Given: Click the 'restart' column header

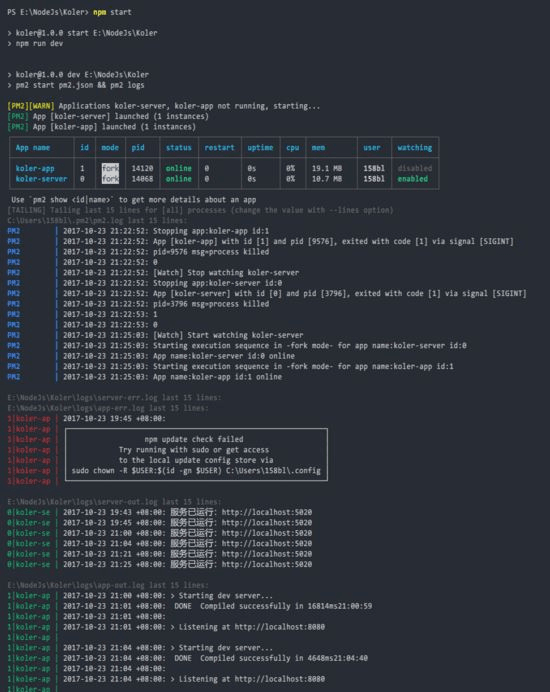Looking at the screenshot, I should pyautogui.click(x=219, y=148).
